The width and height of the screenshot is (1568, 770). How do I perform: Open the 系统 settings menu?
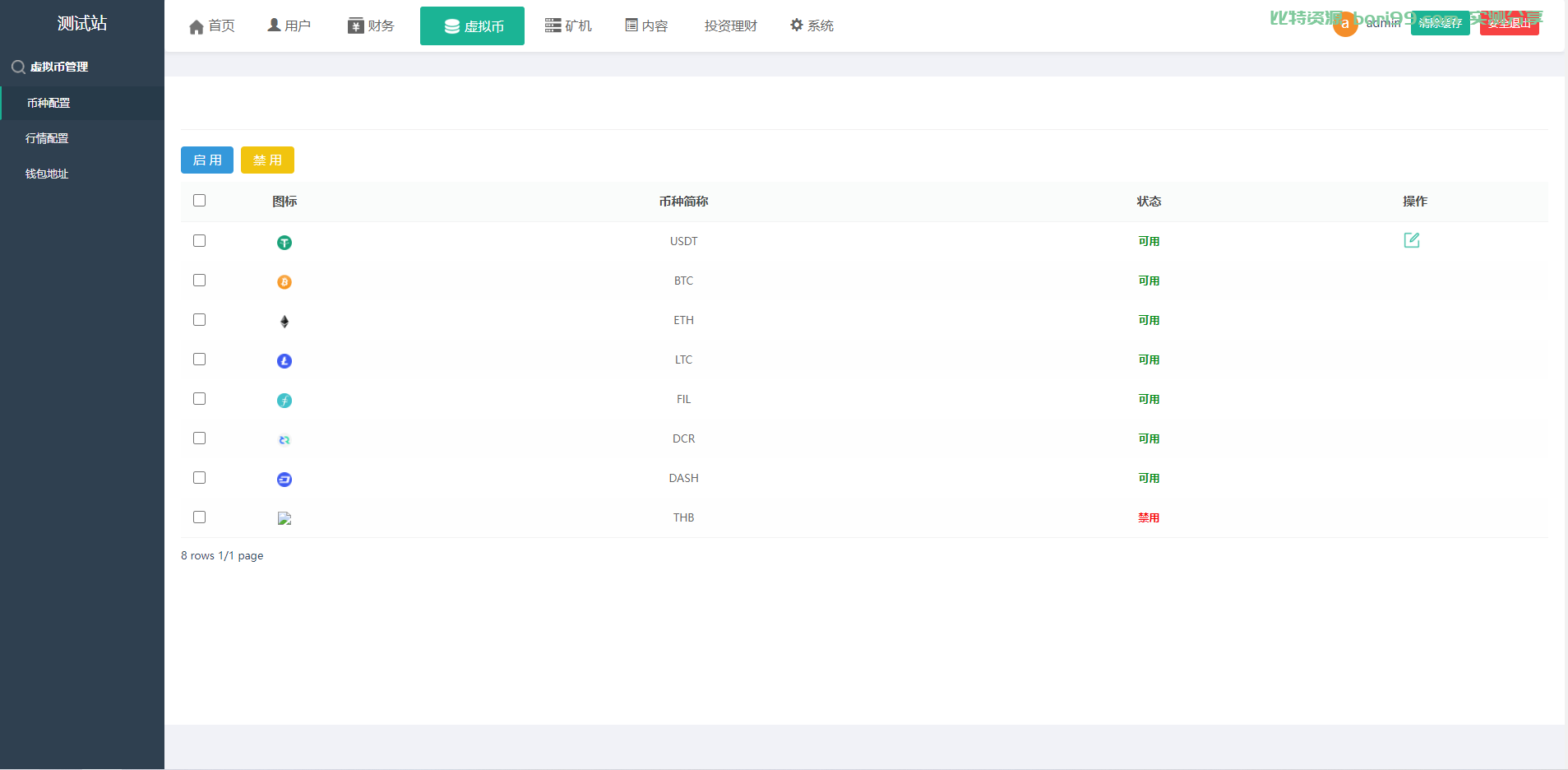[812, 26]
